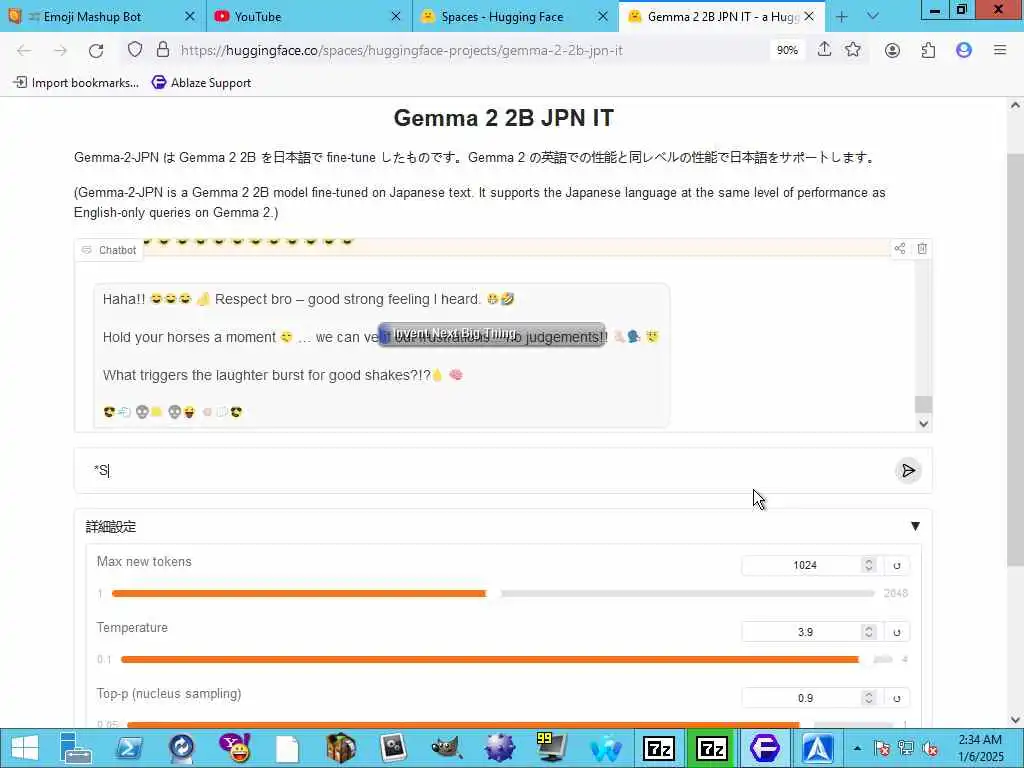
Task: Set the Top-p nucleus sampling slider
Action: [x=509, y=725]
